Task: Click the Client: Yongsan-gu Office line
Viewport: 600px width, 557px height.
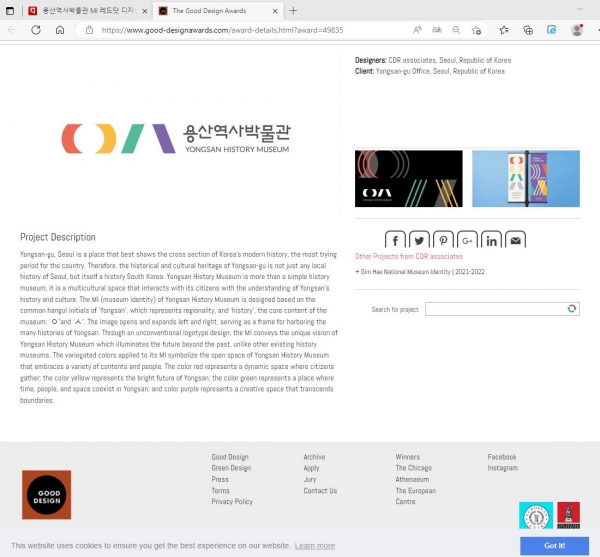Action: pos(430,71)
